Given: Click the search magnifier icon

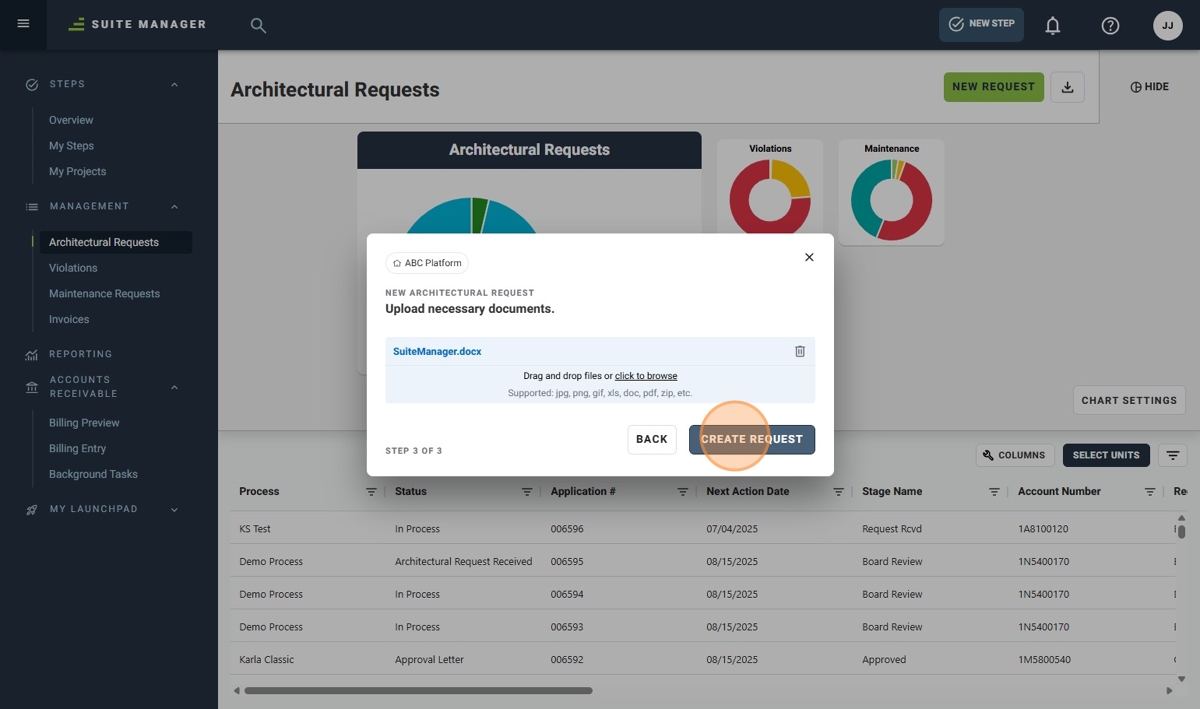Looking at the screenshot, I should (258, 25).
